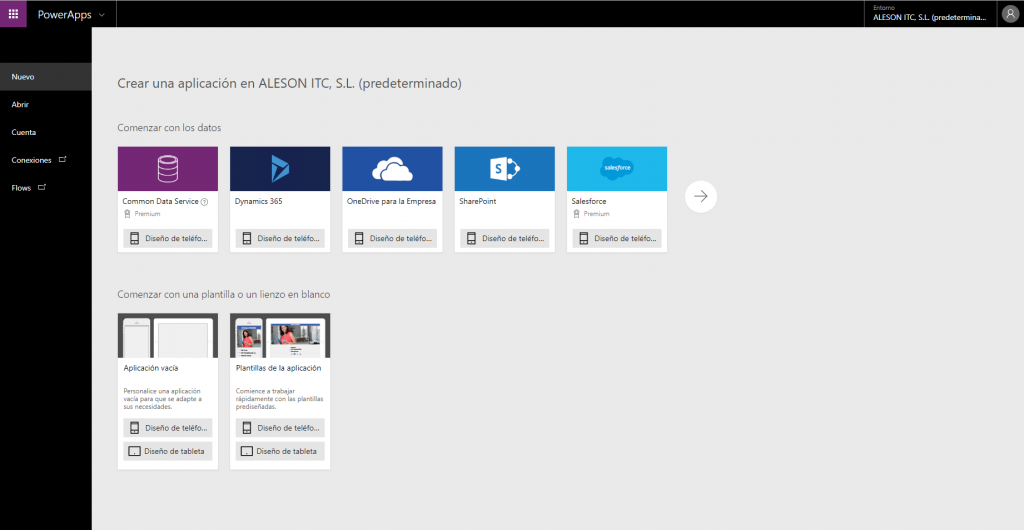Viewport: 1024px width, 530px height.
Task: Choose phone layout for Aplicación vacía
Action: coord(168,428)
